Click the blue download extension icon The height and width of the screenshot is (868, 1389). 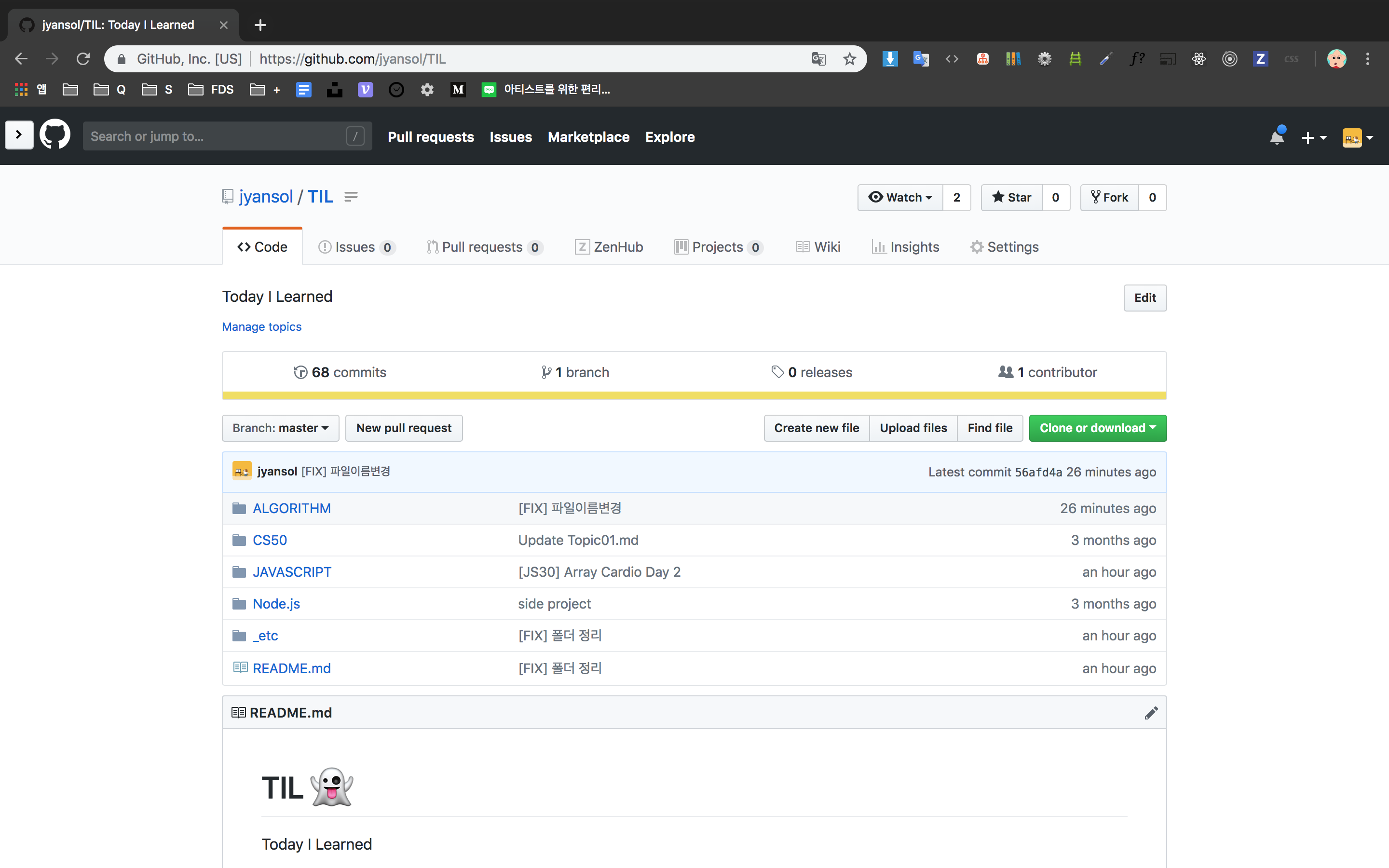pyautogui.click(x=890, y=58)
